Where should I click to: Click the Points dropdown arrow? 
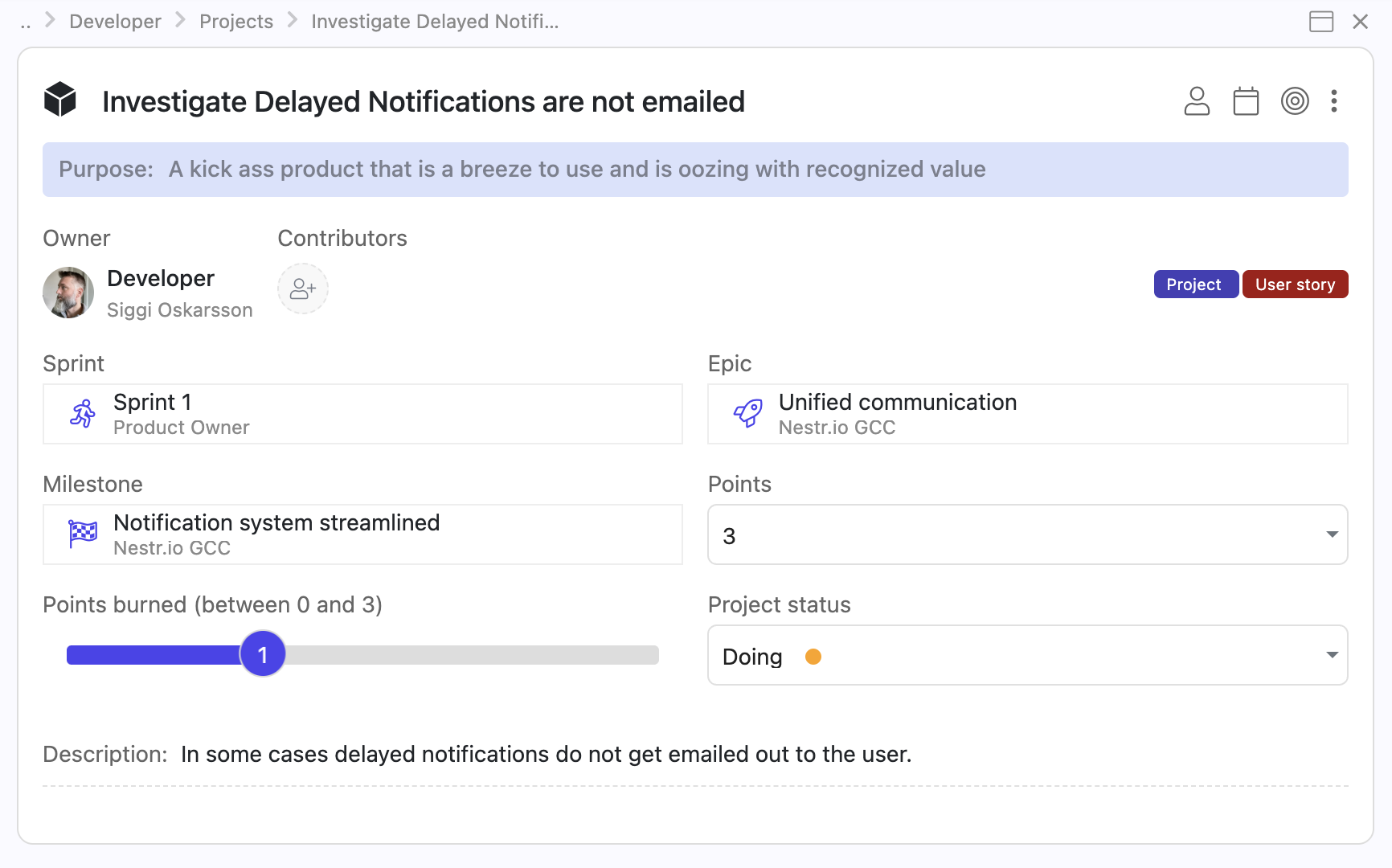[x=1332, y=534]
